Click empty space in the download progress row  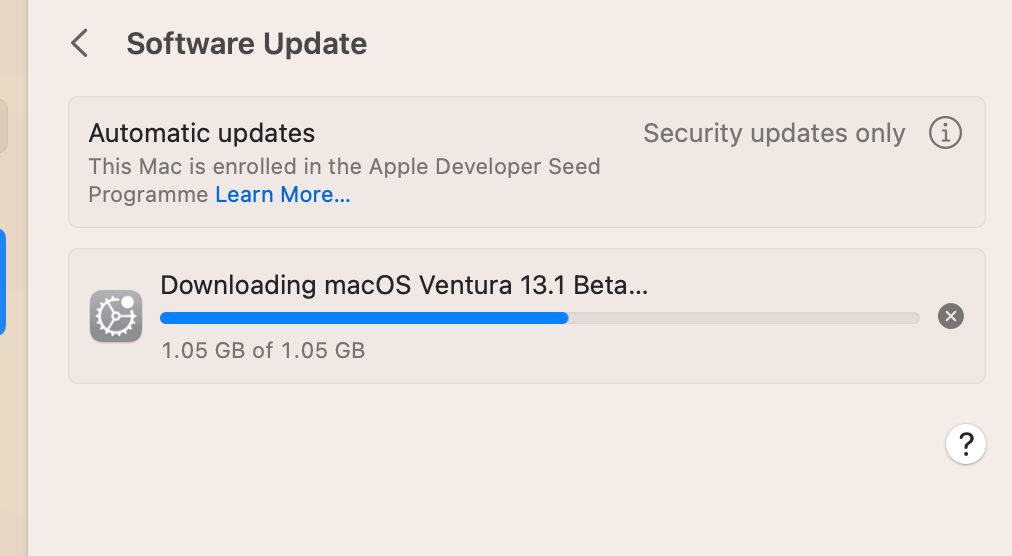[700, 355]
